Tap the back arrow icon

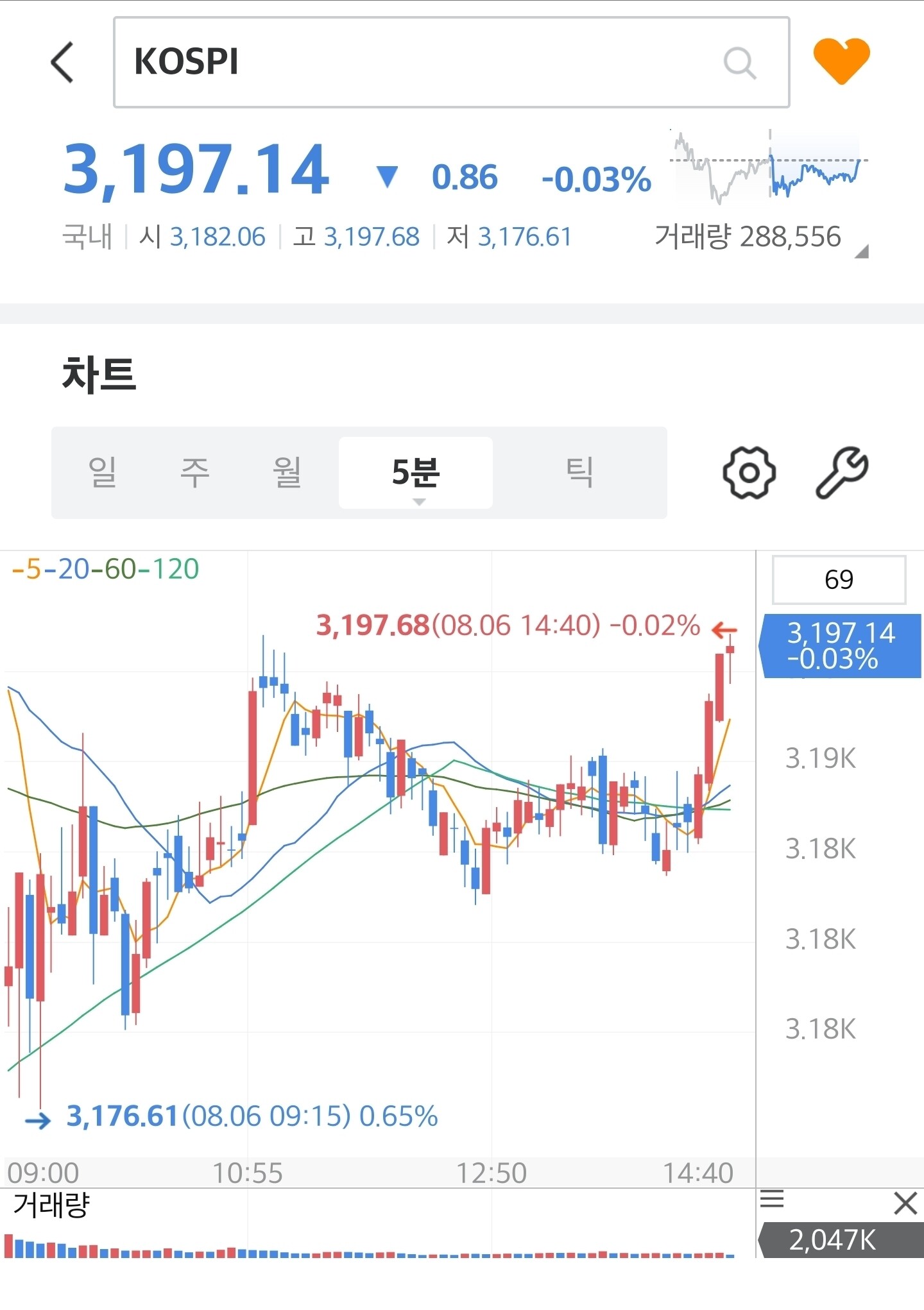tap(62, 62)
